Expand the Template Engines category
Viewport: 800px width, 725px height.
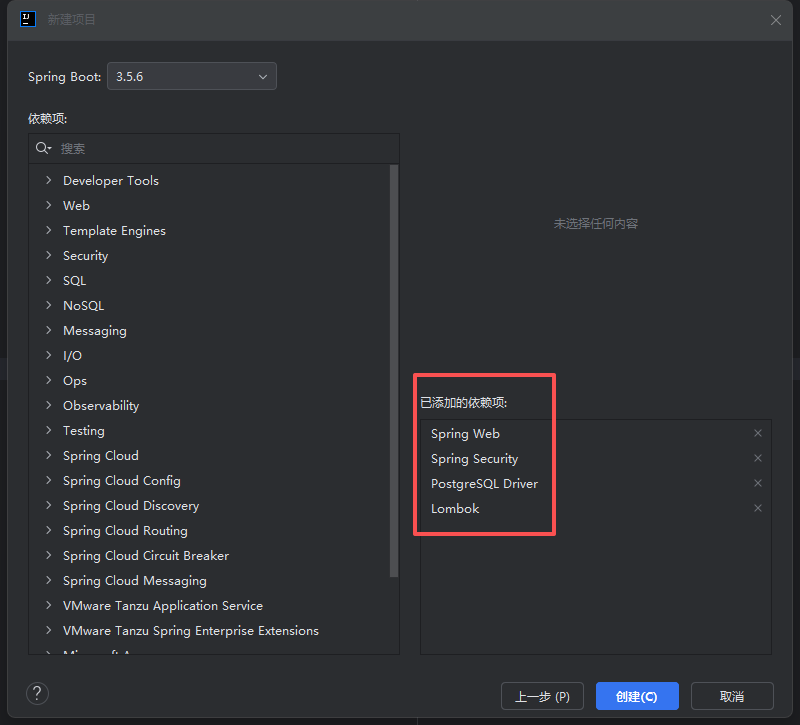tap(48, 230)
